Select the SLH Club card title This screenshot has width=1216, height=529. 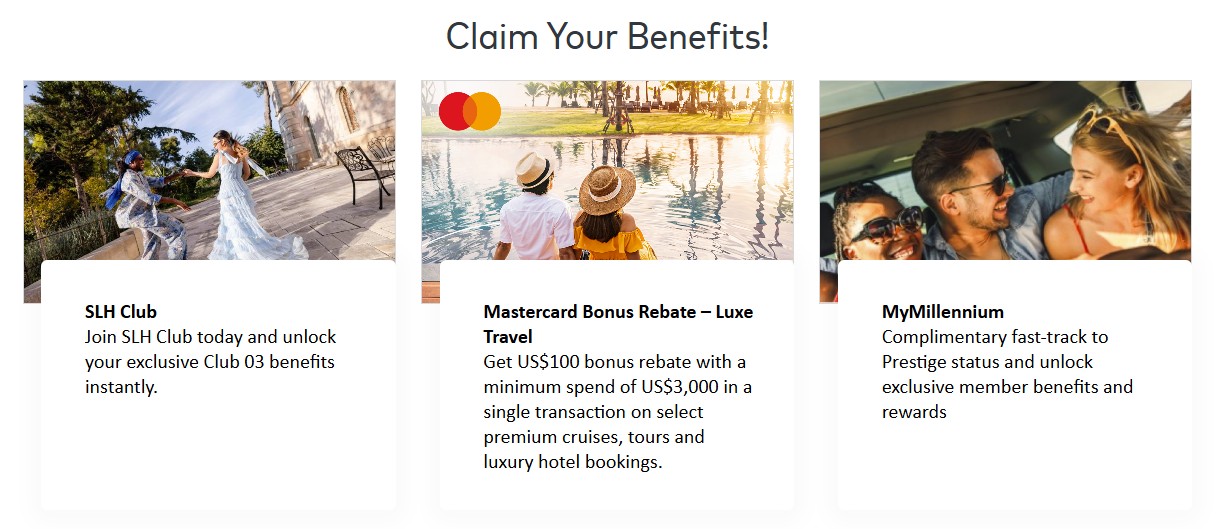(121, 312)
